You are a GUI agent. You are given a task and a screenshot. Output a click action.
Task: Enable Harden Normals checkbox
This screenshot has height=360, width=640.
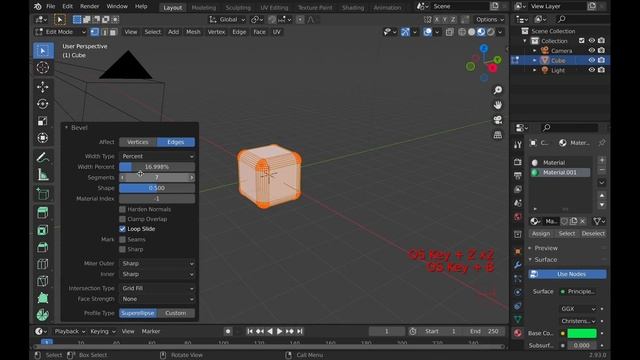point(122,209)
